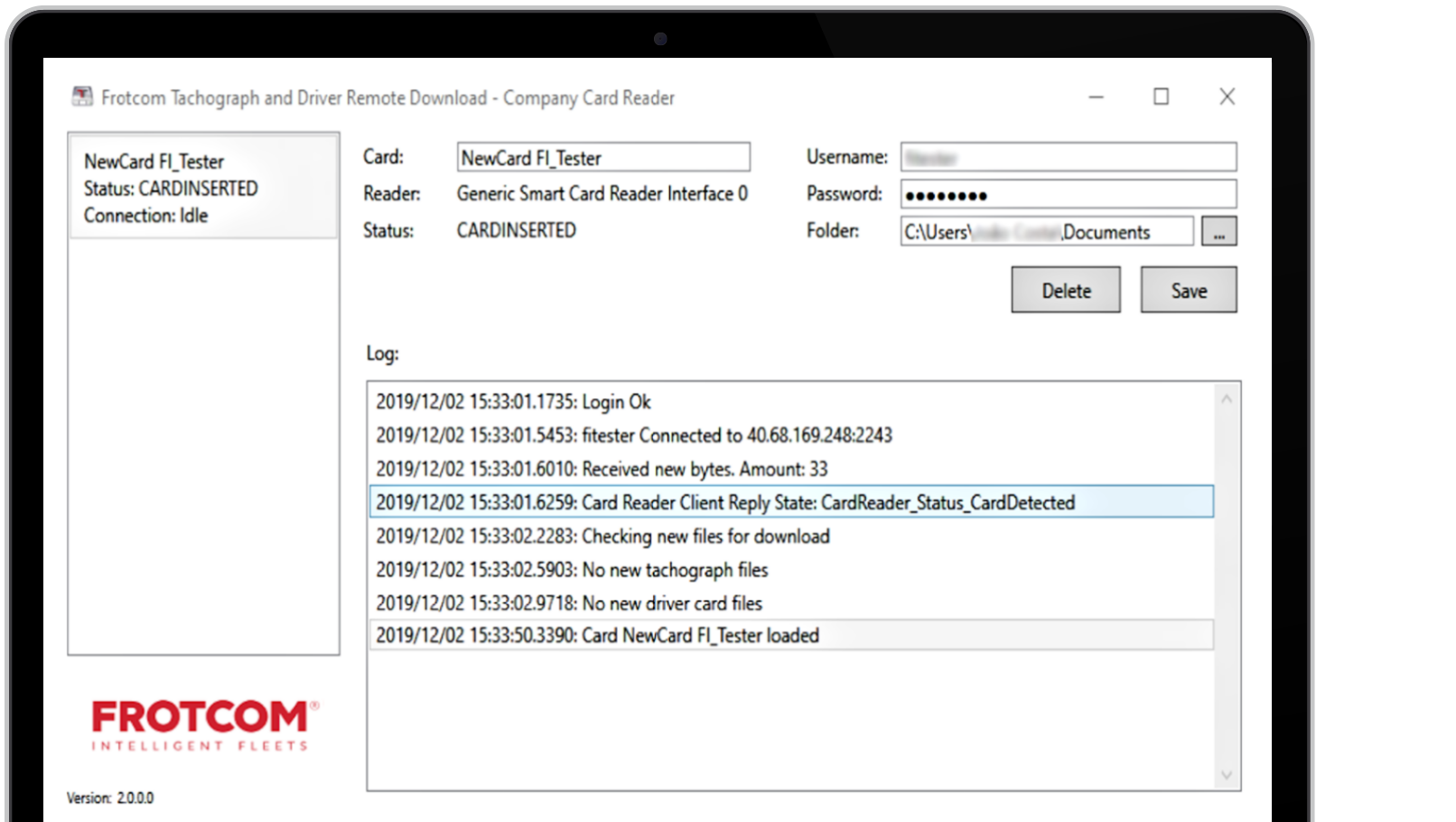This screenshot has width=1456, height=822.
Task: Click the Version 2.0.0.0 text
Action: pos(110,798)
